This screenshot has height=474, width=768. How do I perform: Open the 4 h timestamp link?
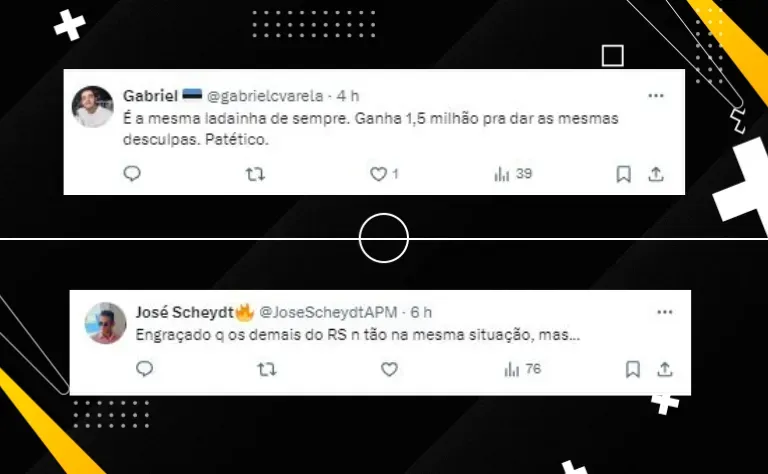(348, 96)
